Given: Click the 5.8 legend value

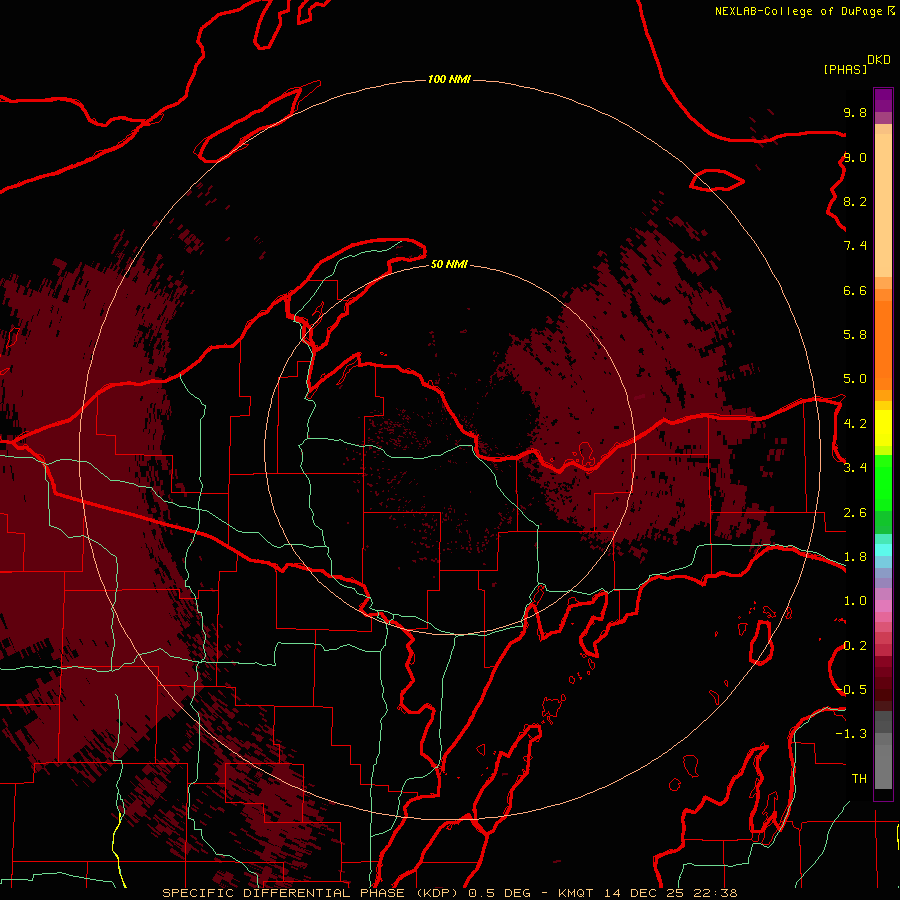Looking at the screenshot, I should (x=855, y=335).
